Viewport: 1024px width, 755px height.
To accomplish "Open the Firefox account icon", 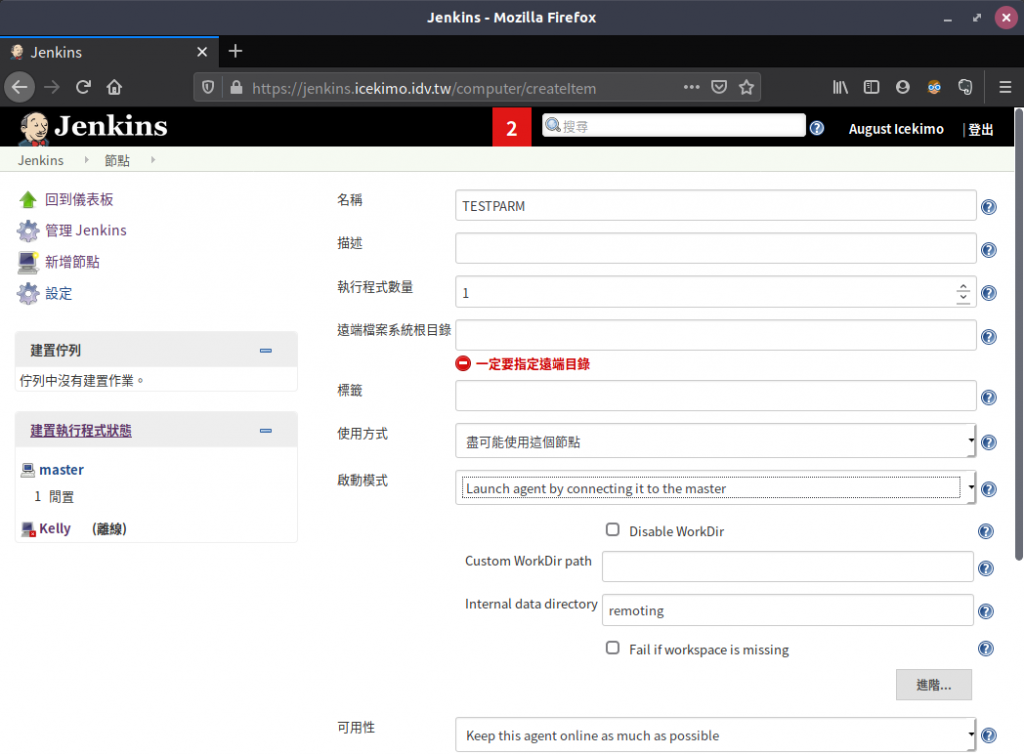I will point(903,87).
